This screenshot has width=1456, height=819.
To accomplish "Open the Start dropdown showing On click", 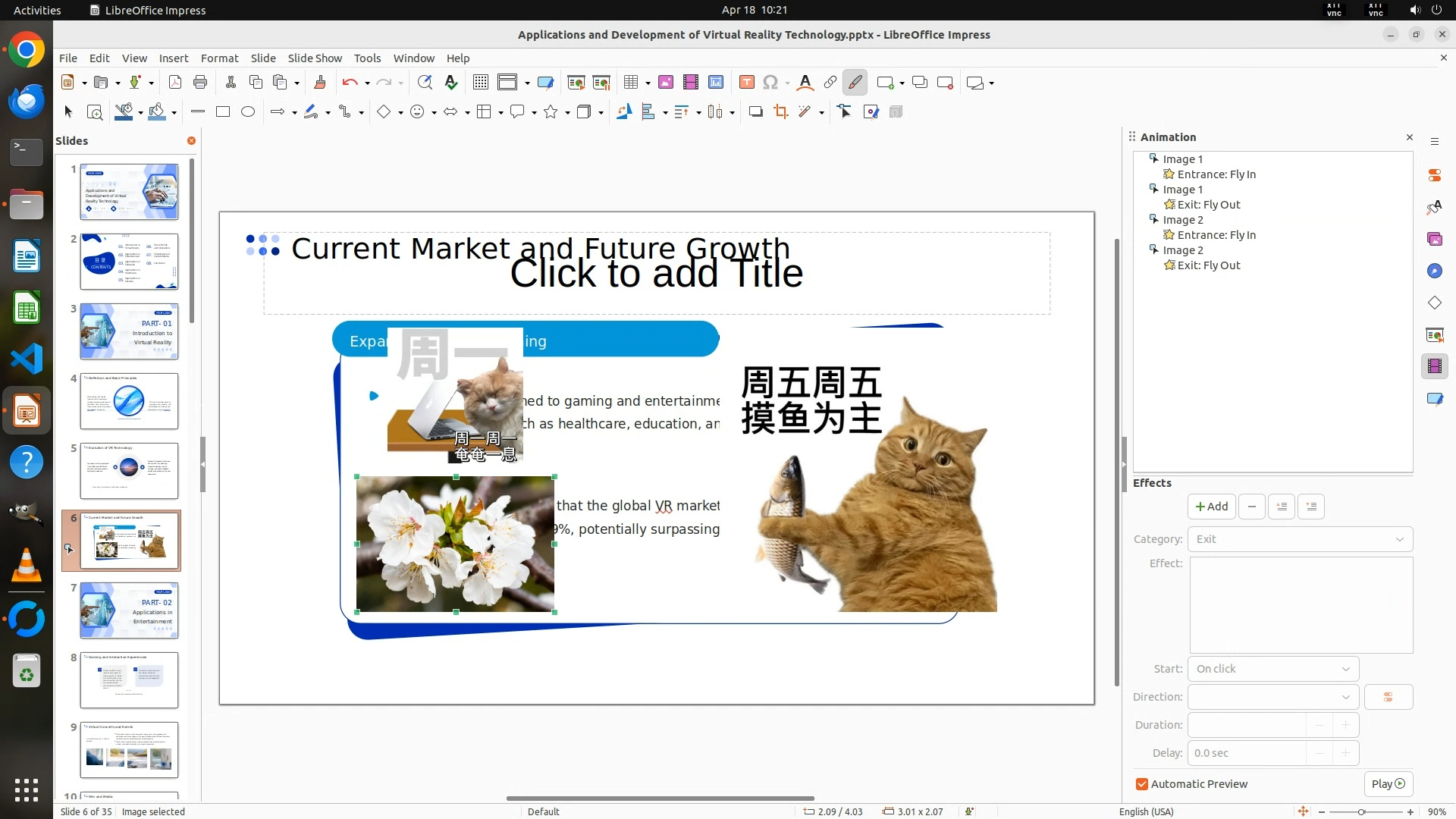I will [x=1272, y=669].
